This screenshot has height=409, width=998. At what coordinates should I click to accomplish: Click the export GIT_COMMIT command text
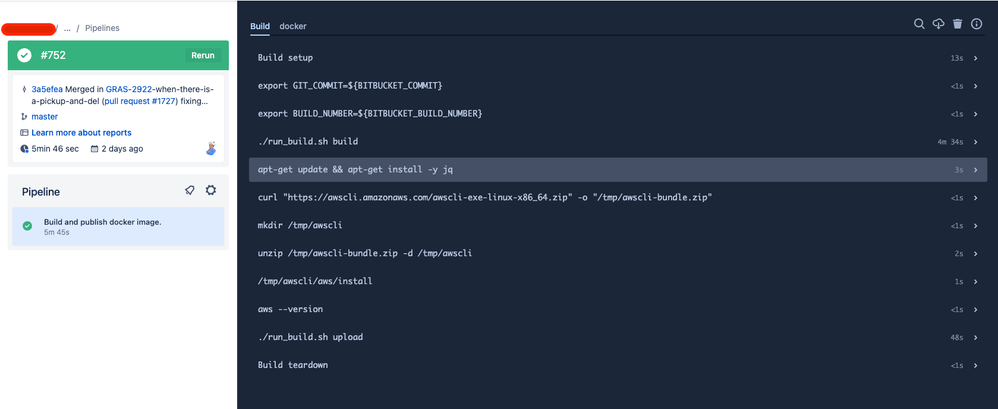tap(350, 86)
